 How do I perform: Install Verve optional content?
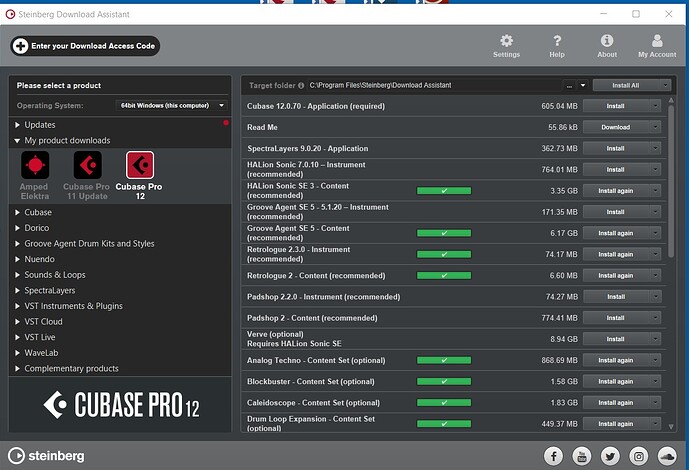[616, 339]
